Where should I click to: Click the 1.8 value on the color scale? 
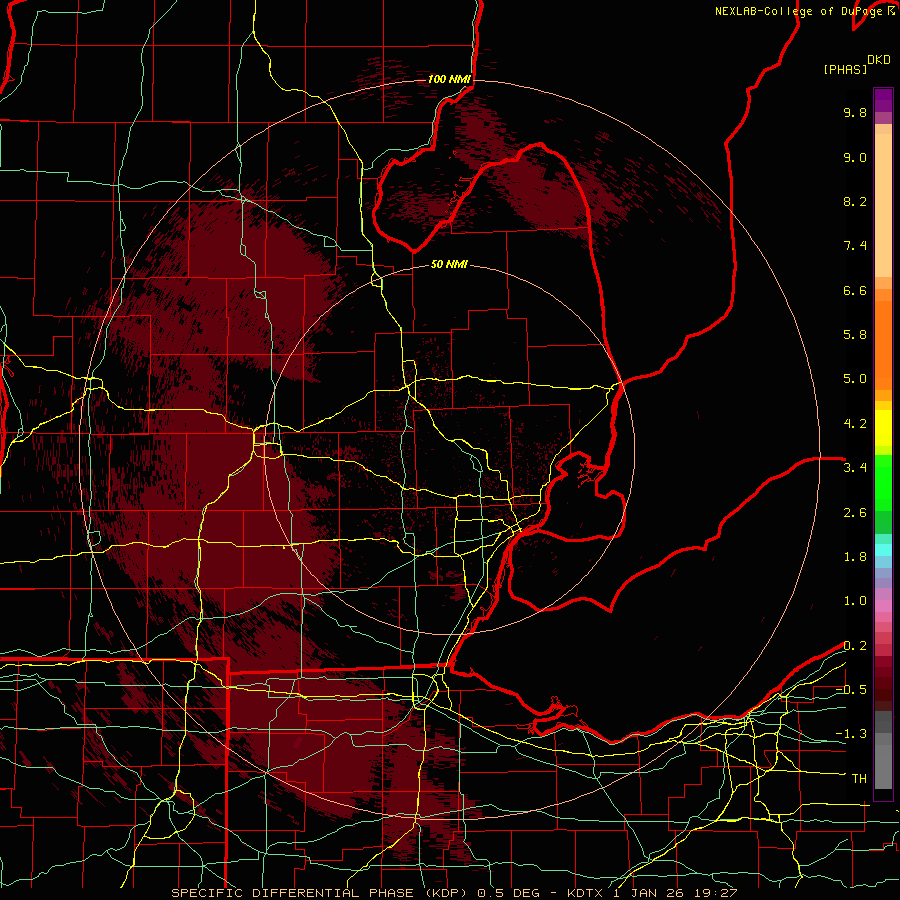pyautogui.click(x=855, y=557)
